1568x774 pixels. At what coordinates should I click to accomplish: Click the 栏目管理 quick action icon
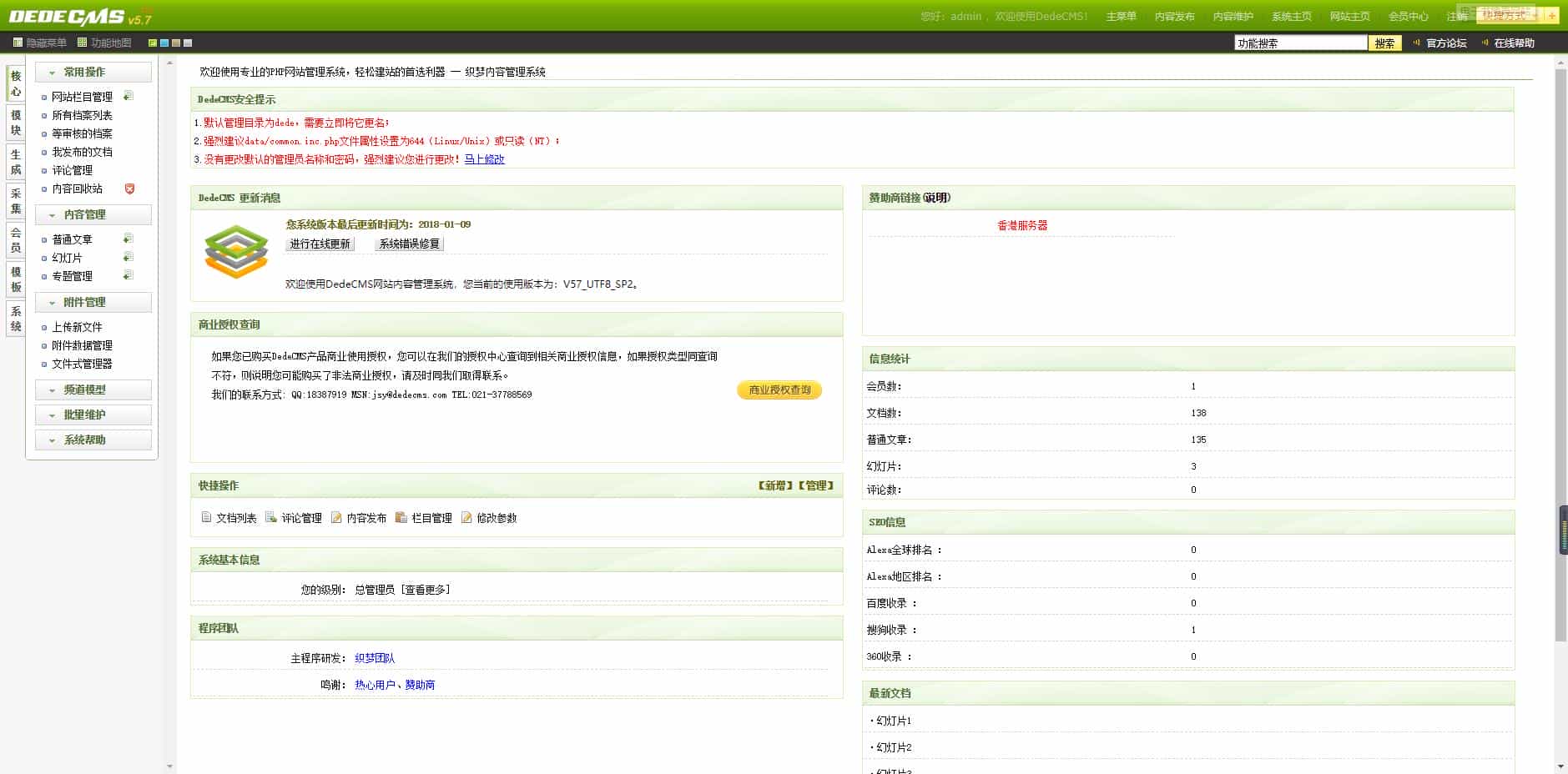pos(401,517)
